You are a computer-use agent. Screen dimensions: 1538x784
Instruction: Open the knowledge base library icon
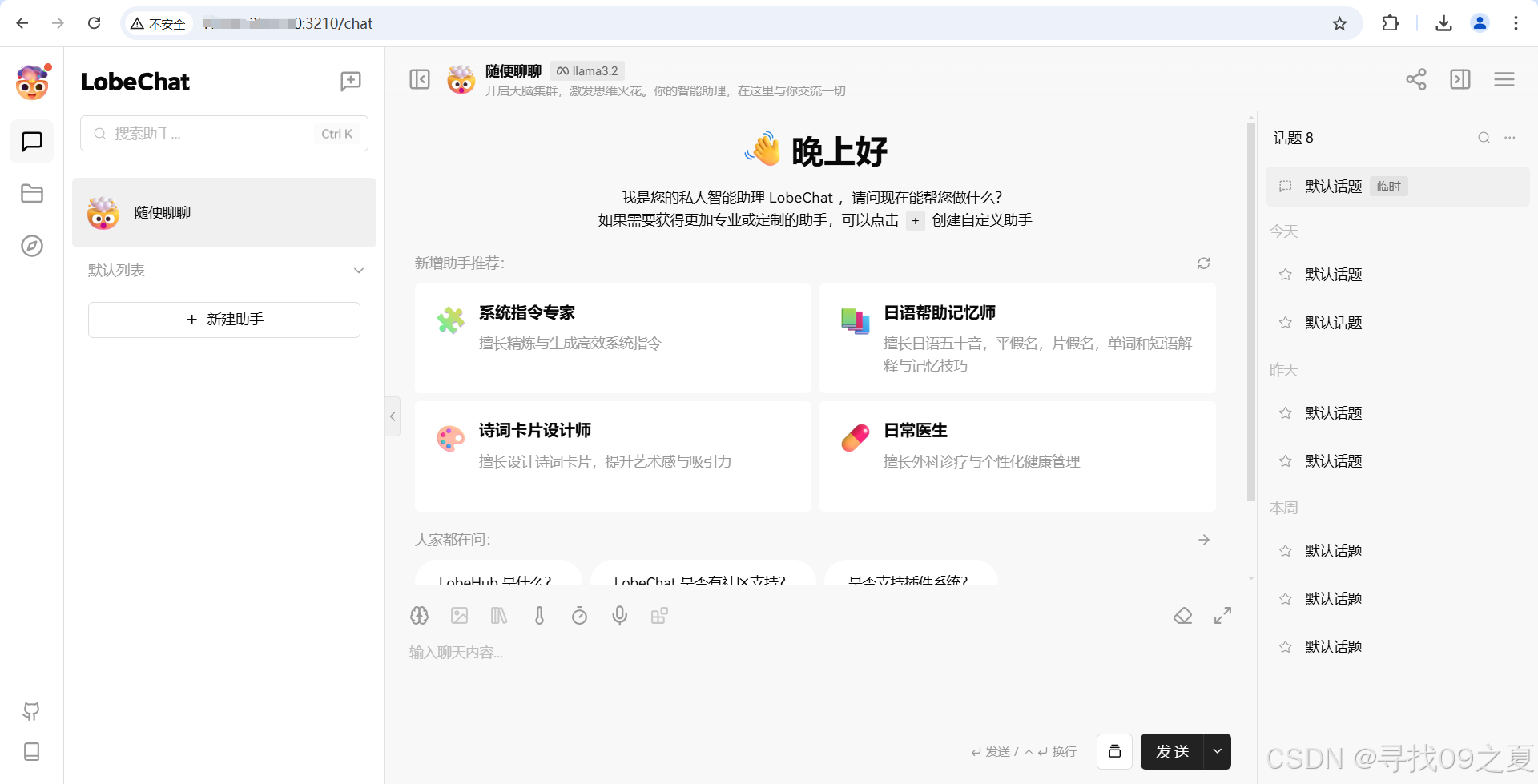pos(499,616)
